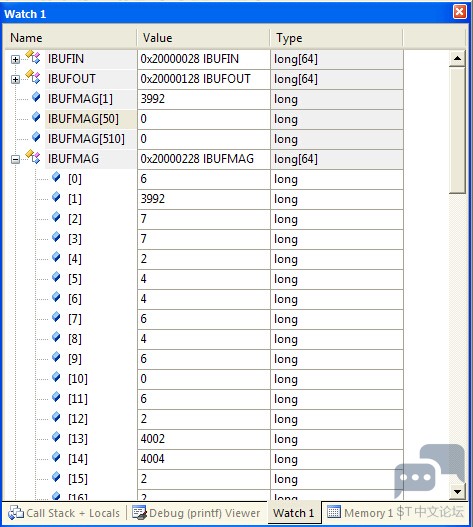Collapse the IBUFMAG array node
473x527 pixels.
point(15,159)
